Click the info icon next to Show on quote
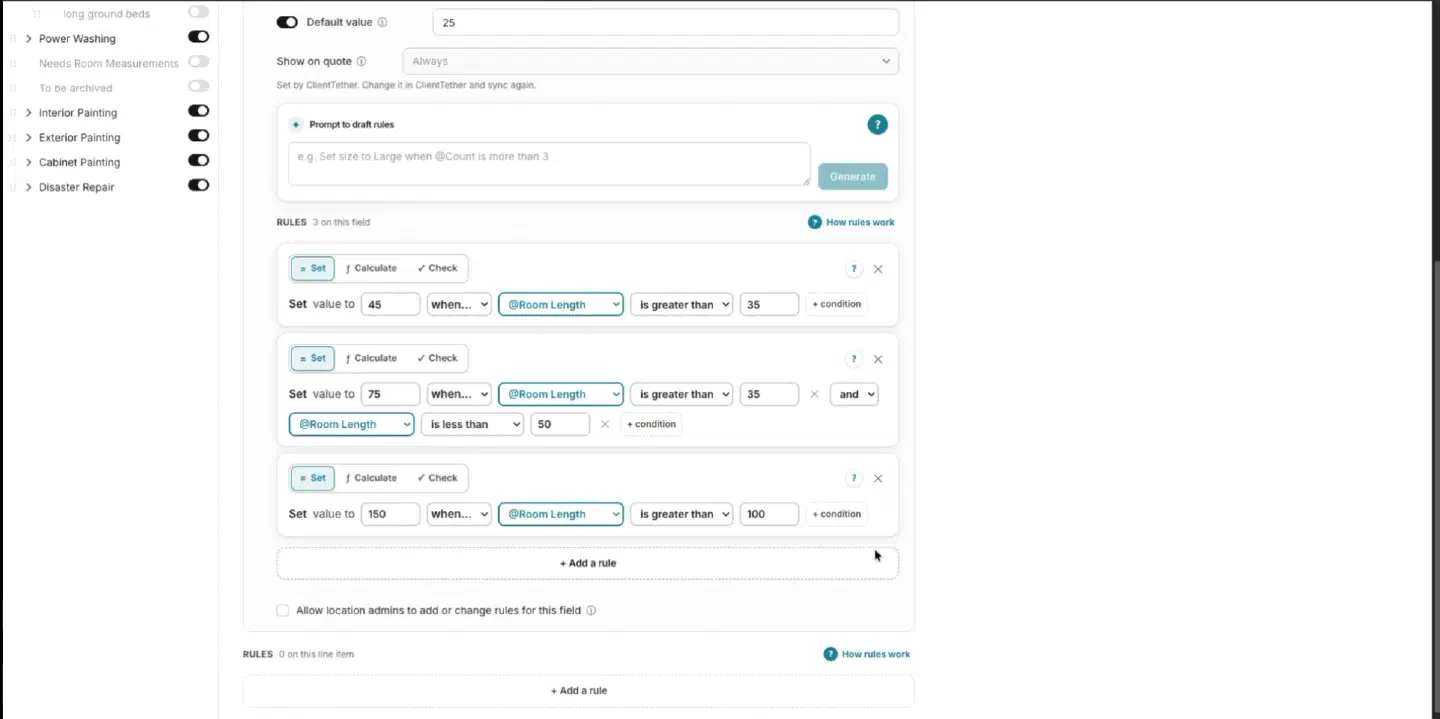 (x=361, y=61)
